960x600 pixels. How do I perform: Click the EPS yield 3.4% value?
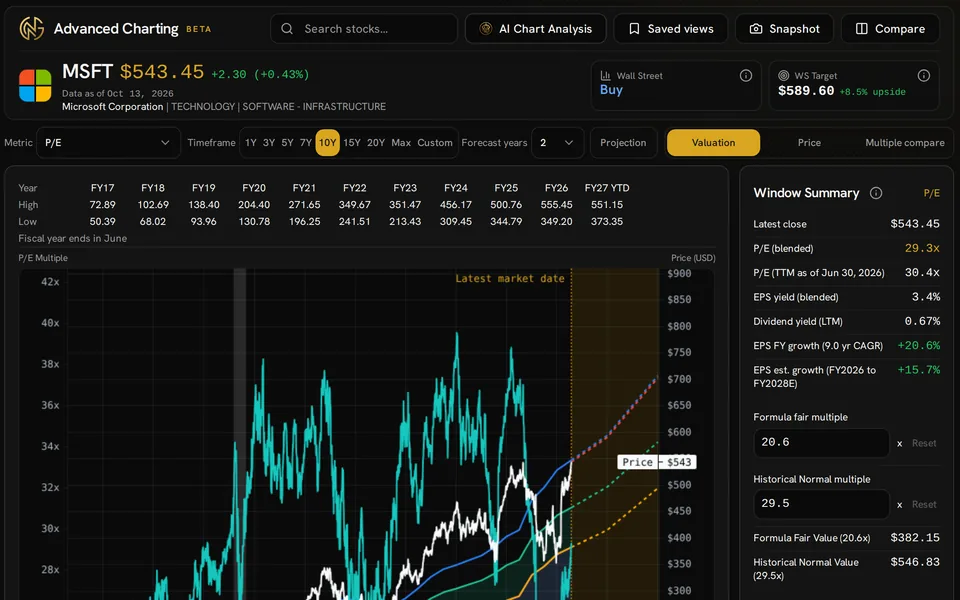pos(926,297)
